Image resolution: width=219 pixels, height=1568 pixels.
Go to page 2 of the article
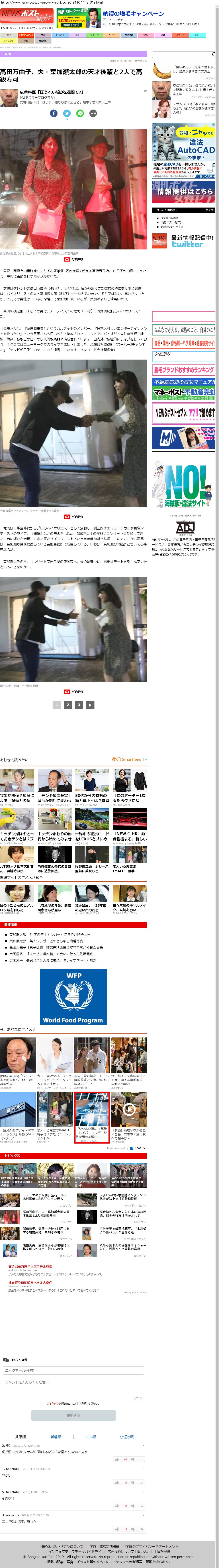coord(68,705)
